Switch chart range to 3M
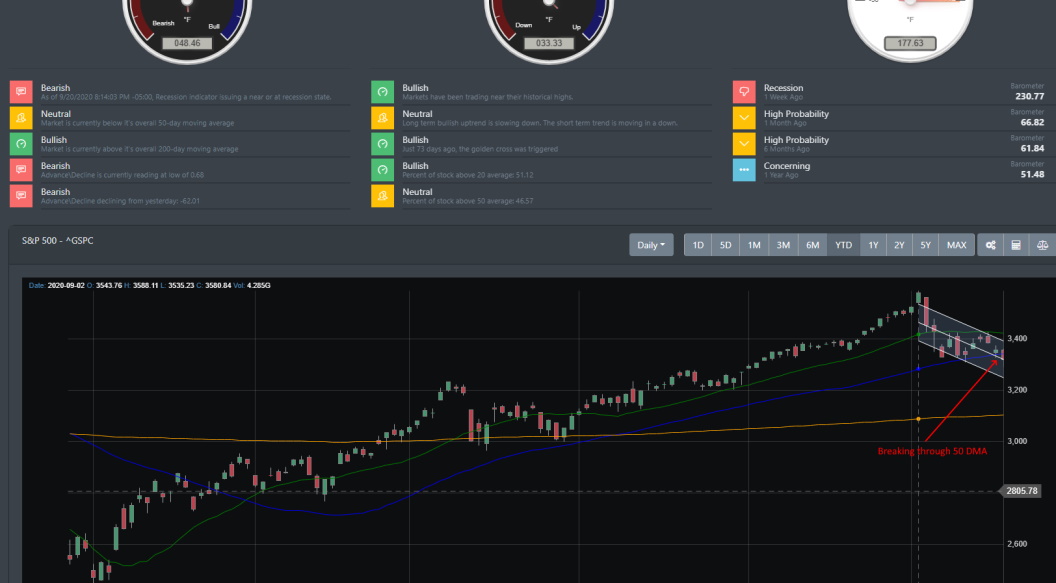This screenshot has height=583, width=1056. pos(783,245)
